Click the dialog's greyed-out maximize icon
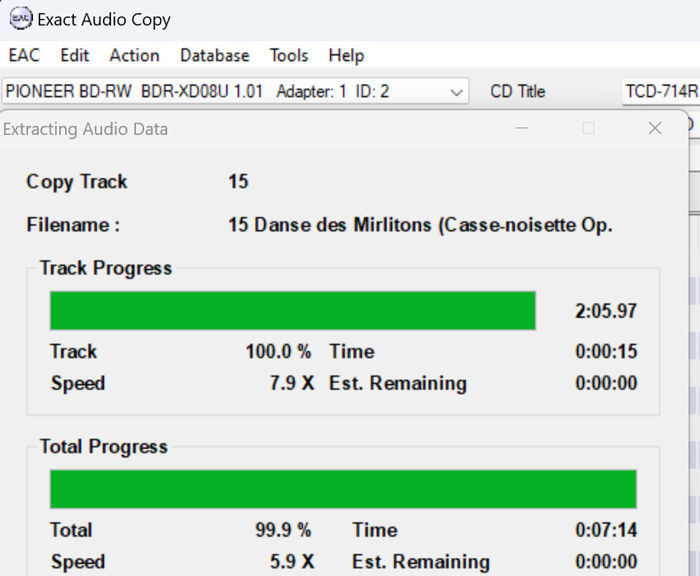Image resolution: width=700 pixels, height=576 pixels. coord(588,129)
